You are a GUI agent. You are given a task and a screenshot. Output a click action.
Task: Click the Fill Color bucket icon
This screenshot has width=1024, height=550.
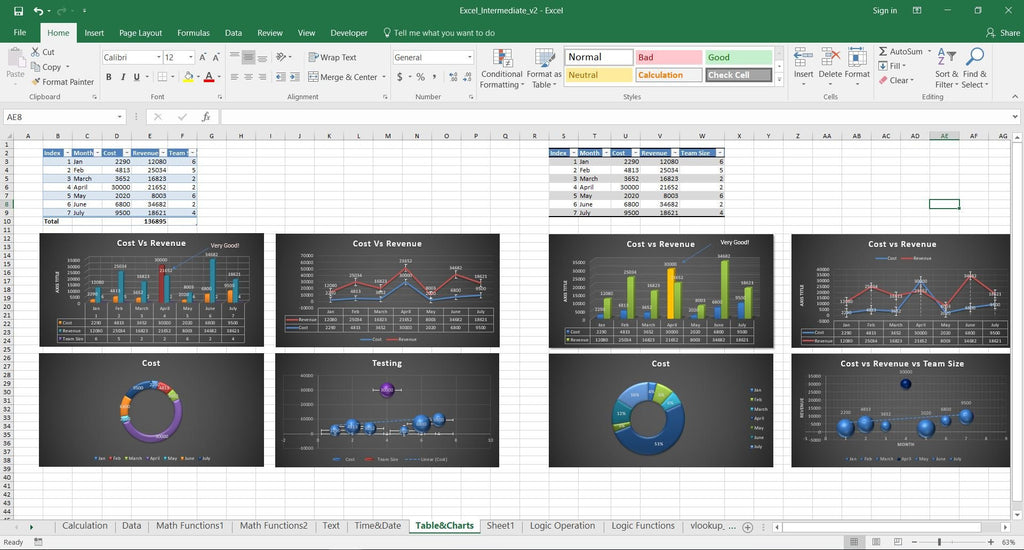pyautogui.click(x=188, y=77)
